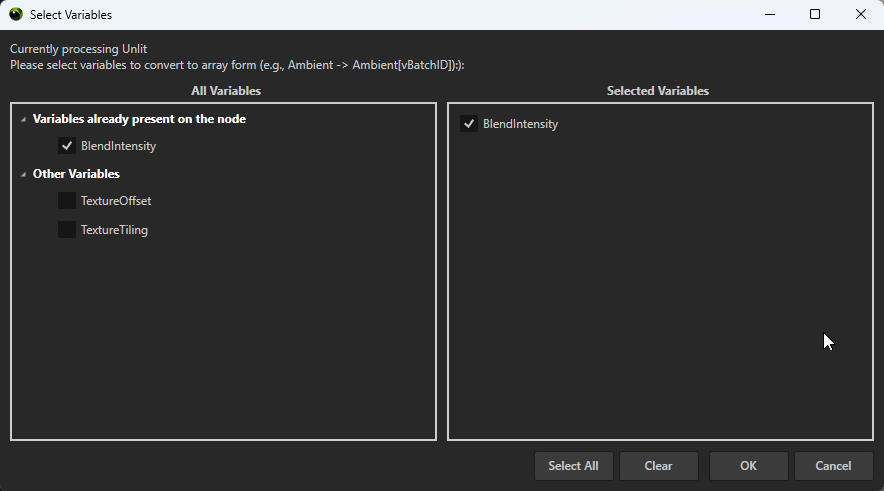The width and height of the screenshot is (884, 491).
Task: Click BlendIntensity label in All Variables
Action: (118, 146)
